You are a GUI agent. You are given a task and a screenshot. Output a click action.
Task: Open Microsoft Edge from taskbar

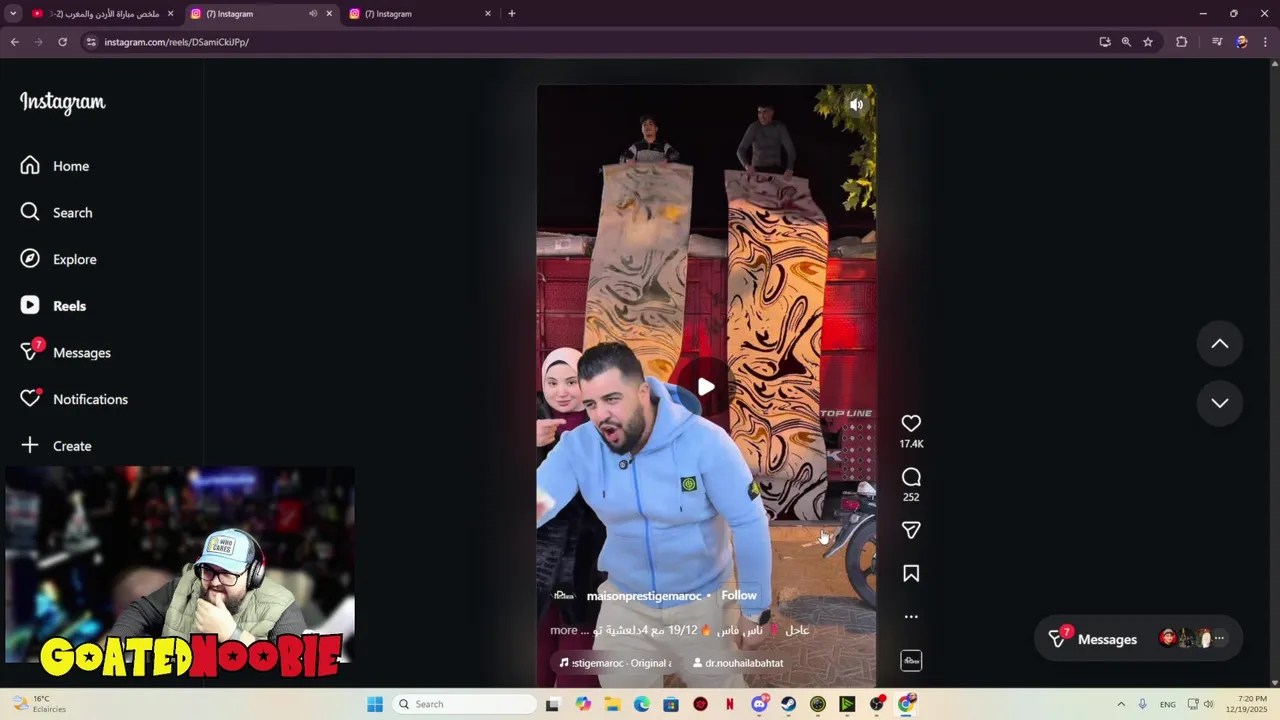pos(642,704)
